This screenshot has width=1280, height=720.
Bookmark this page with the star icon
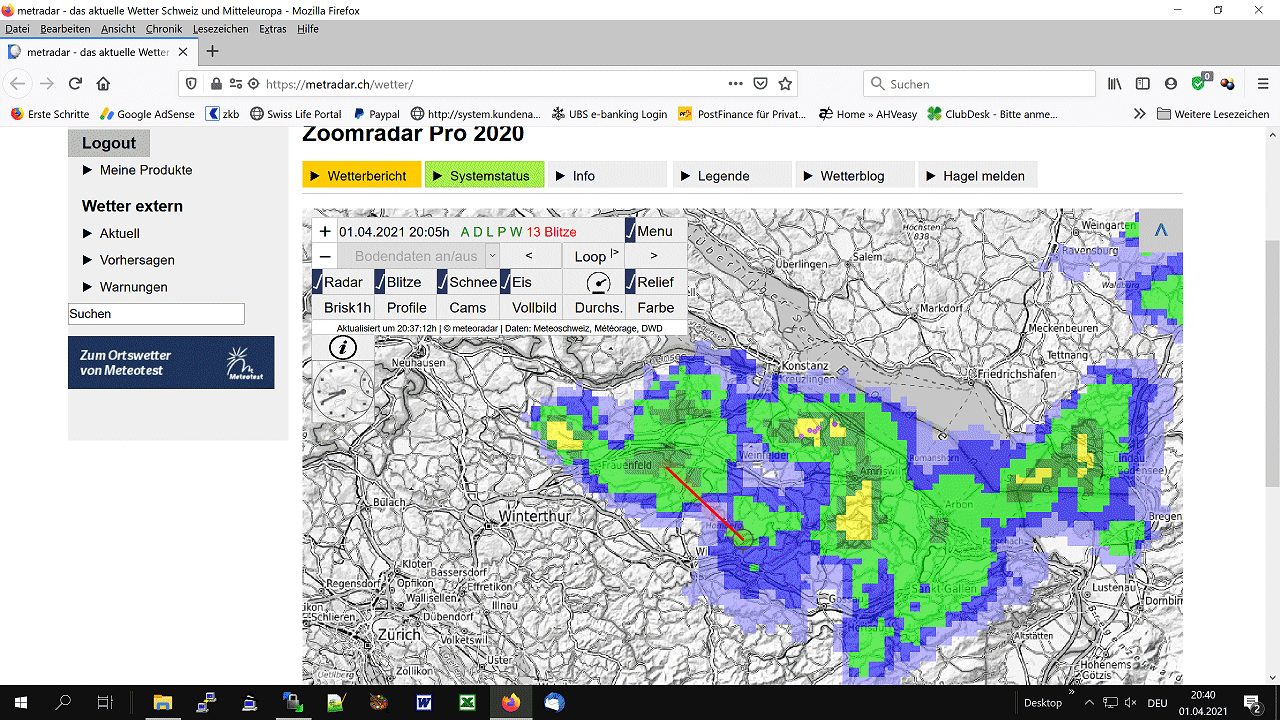coord(786,84)
